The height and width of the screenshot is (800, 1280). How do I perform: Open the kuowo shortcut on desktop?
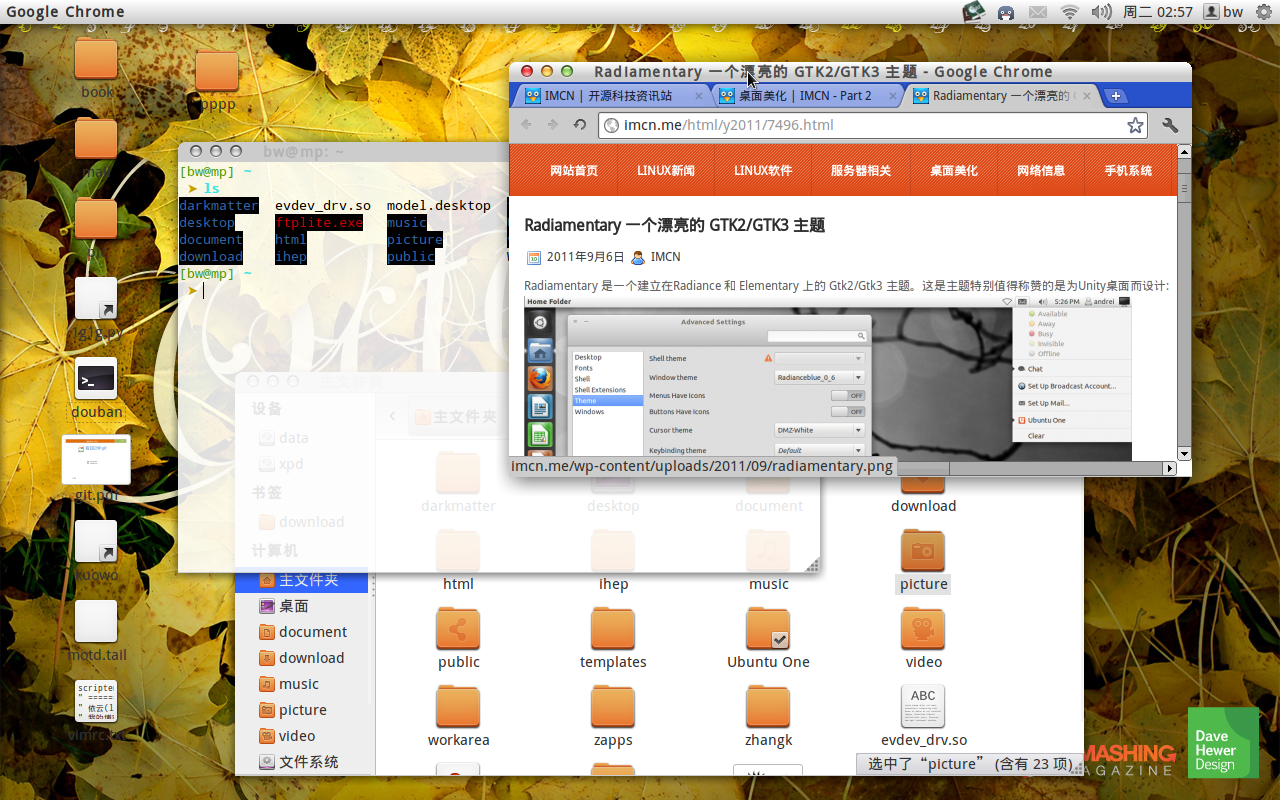tap(96, 551)
